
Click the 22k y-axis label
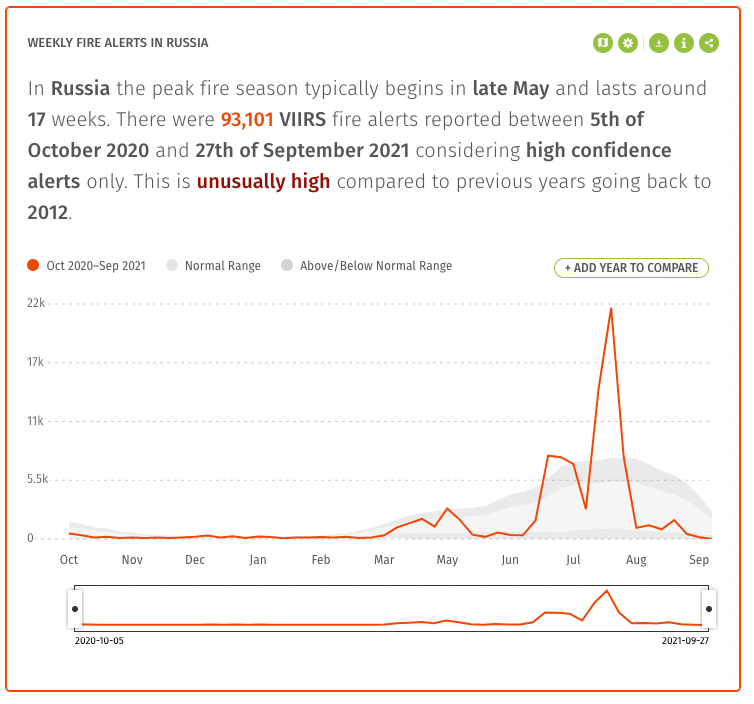pos(36,303)
